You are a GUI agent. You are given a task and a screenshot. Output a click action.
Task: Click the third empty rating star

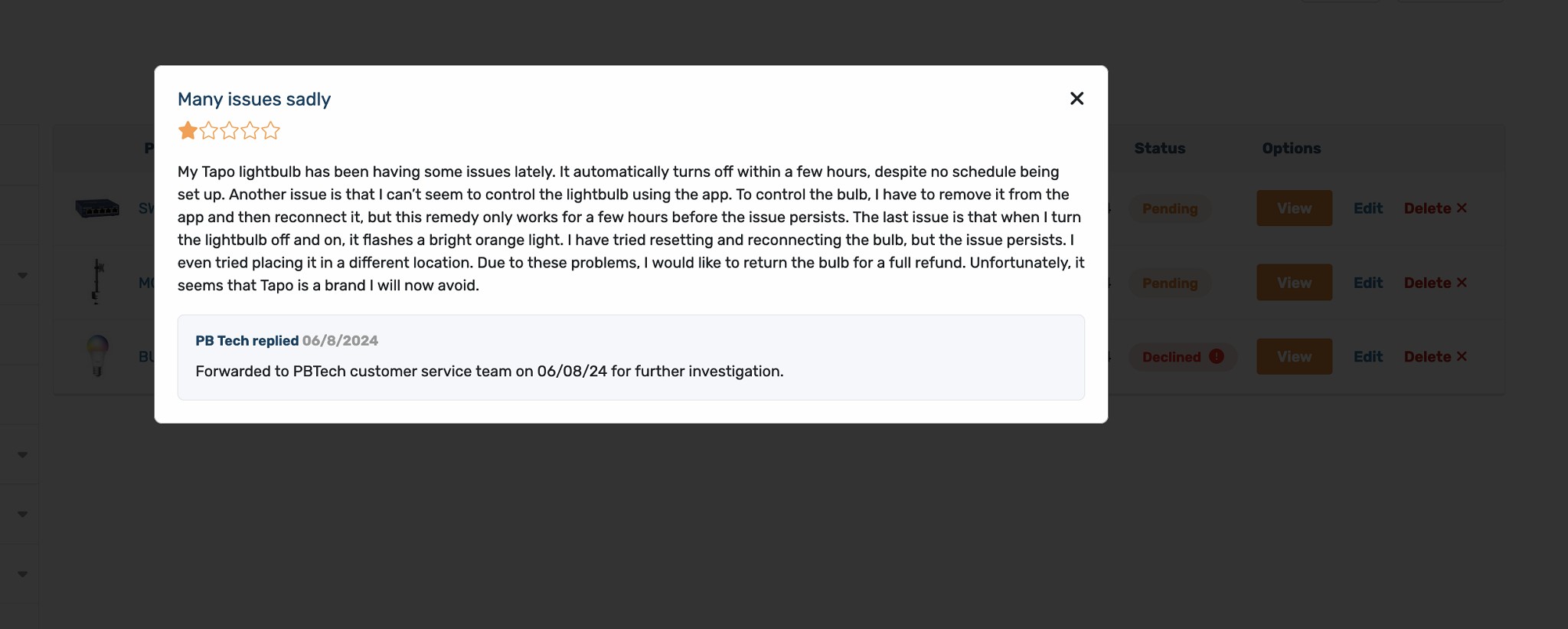[229, 131]
